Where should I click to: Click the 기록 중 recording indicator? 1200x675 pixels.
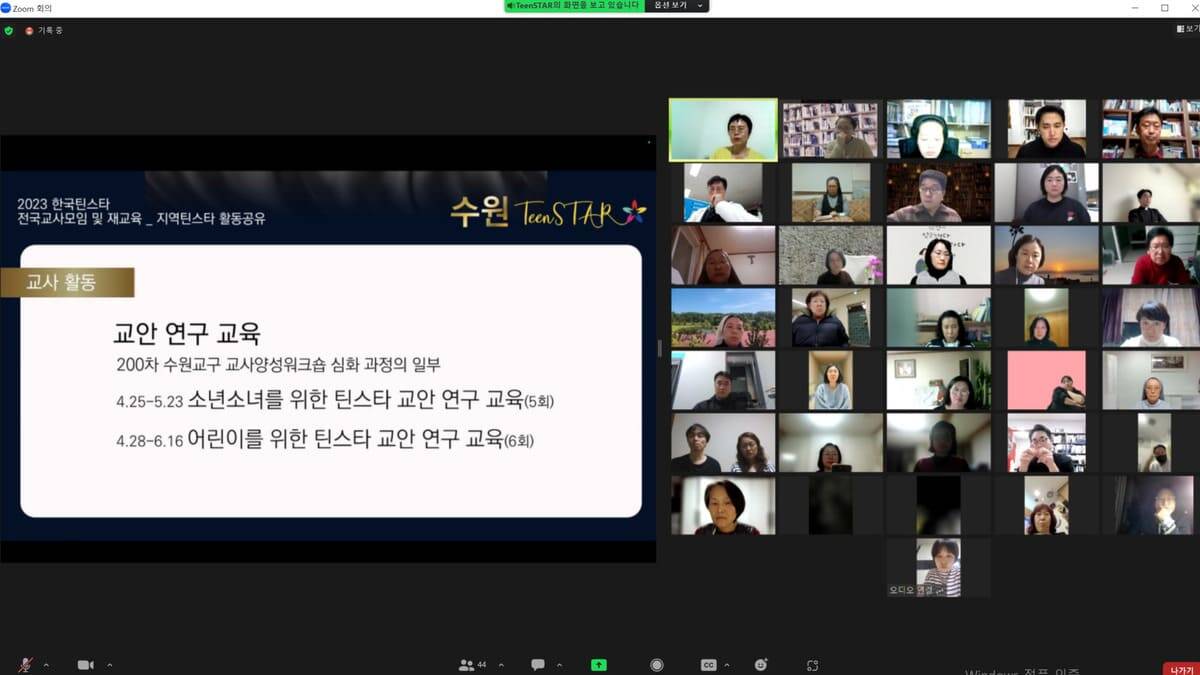[x=45, y=31]
